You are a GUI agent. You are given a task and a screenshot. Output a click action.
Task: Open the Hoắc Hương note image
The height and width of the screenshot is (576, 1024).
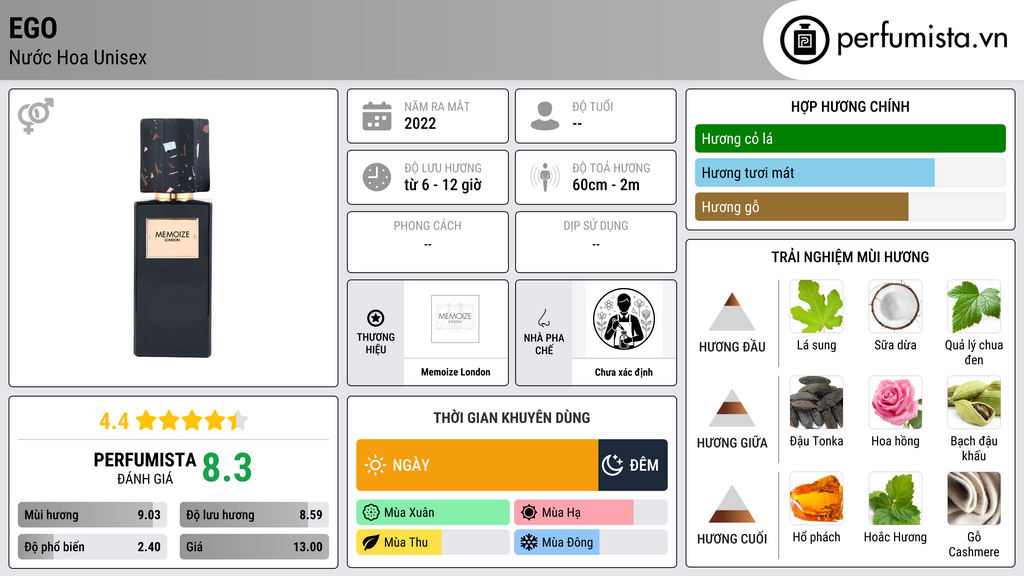pos(895,498)
